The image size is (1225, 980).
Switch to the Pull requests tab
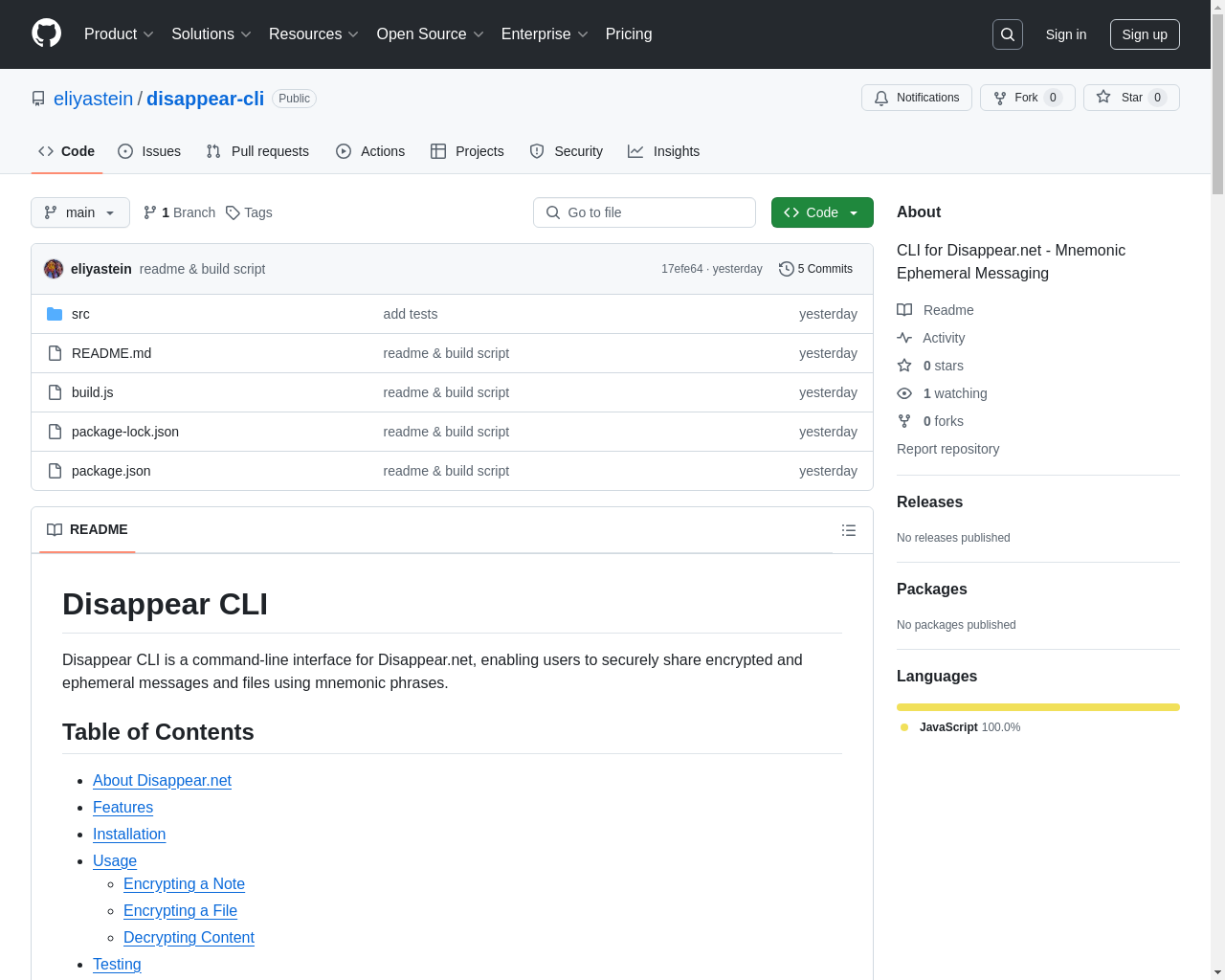257,151
